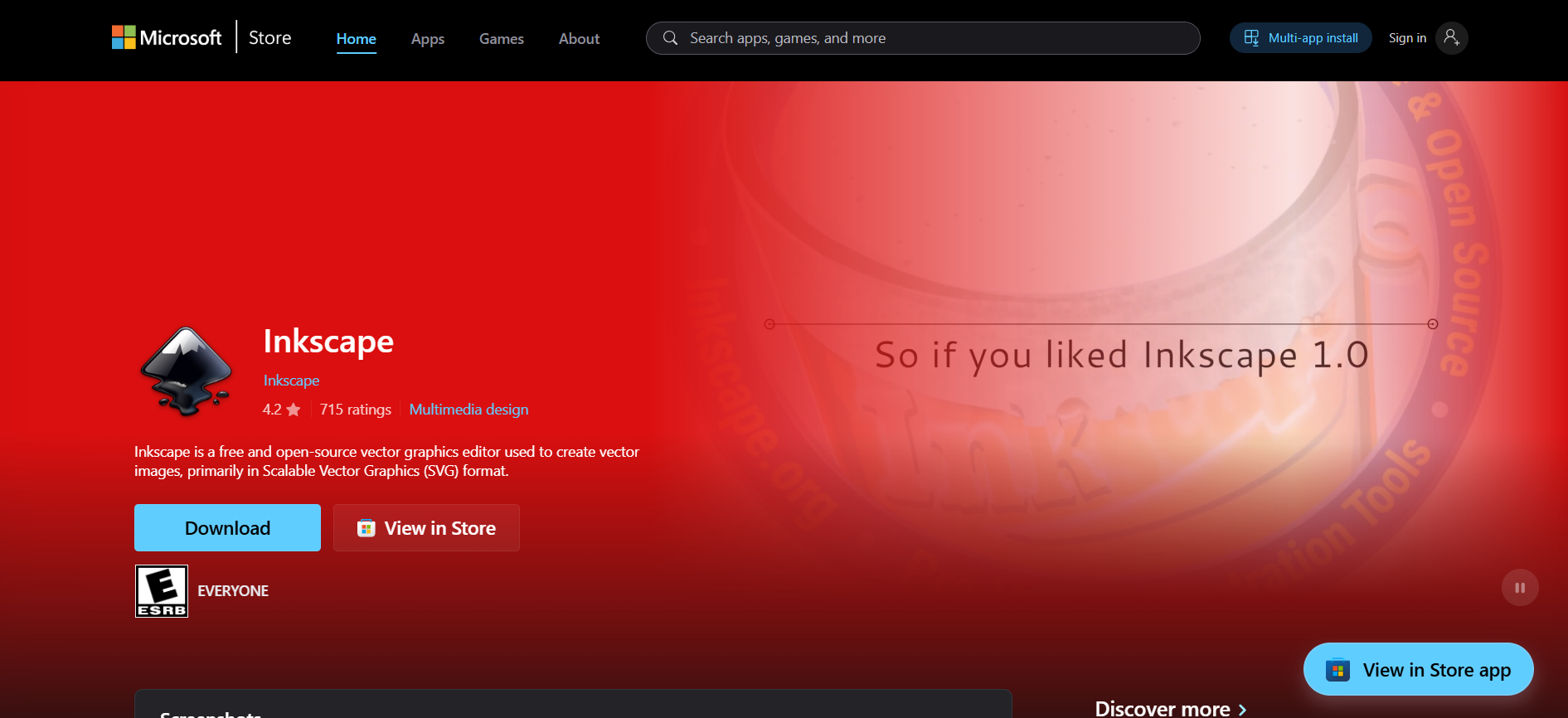Screen dimensions: 1568x718
Task: Open the Apps tab
Action: 428,39
